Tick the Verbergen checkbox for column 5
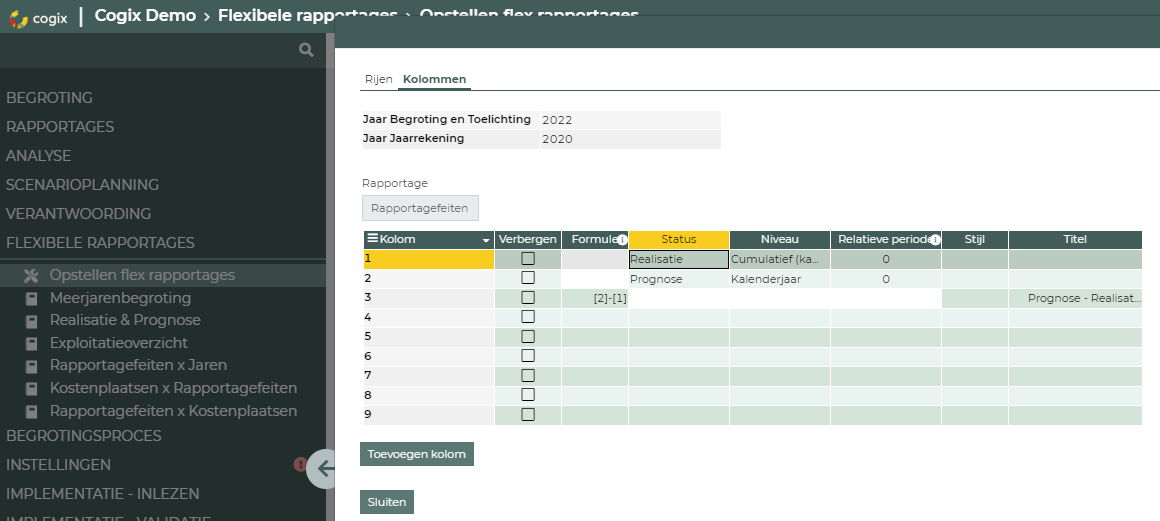The width and height of the screenshot is (1160, 521). 527,336
